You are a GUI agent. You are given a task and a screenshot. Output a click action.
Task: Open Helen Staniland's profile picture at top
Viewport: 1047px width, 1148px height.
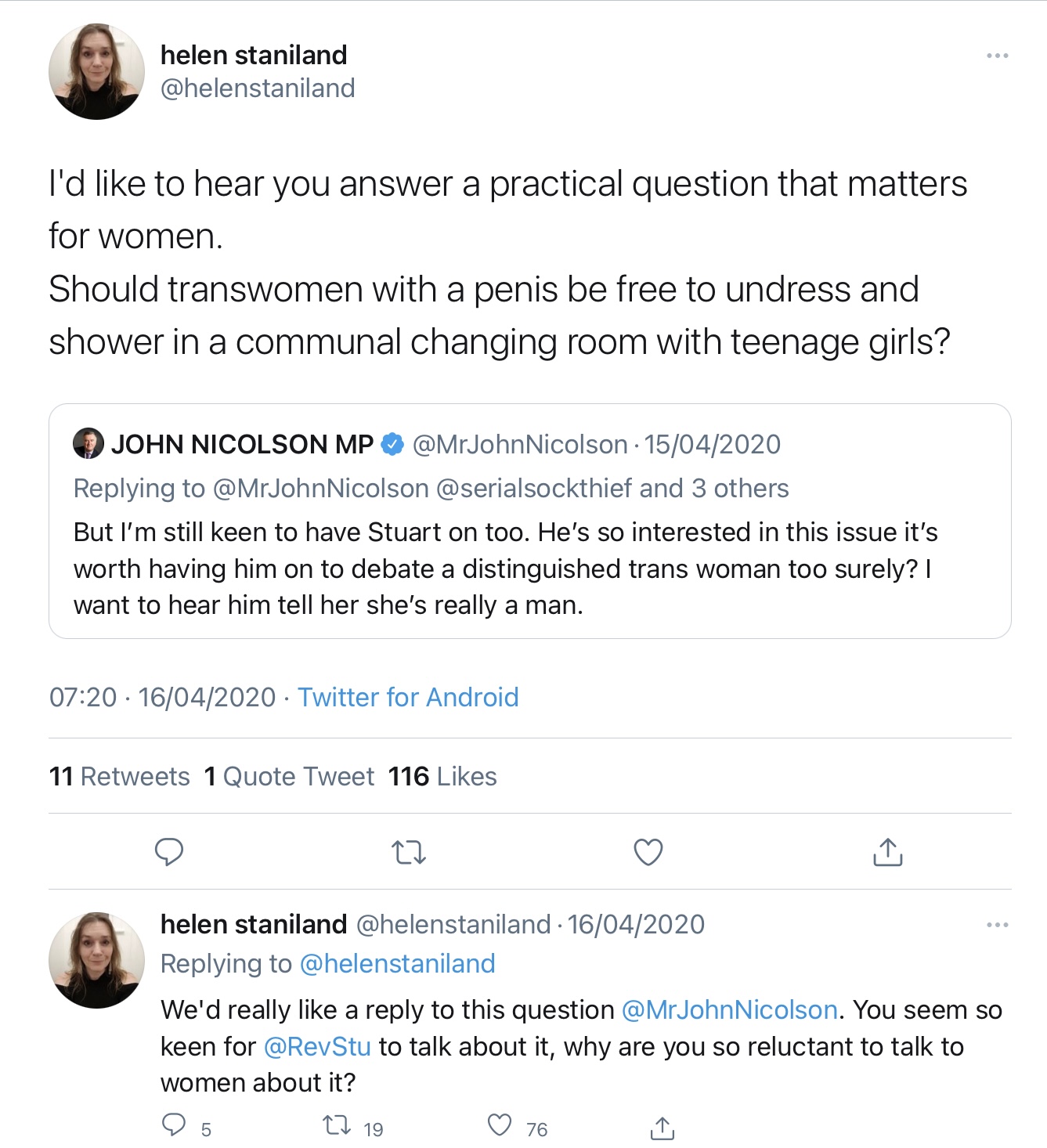click(x=96, y=72)
